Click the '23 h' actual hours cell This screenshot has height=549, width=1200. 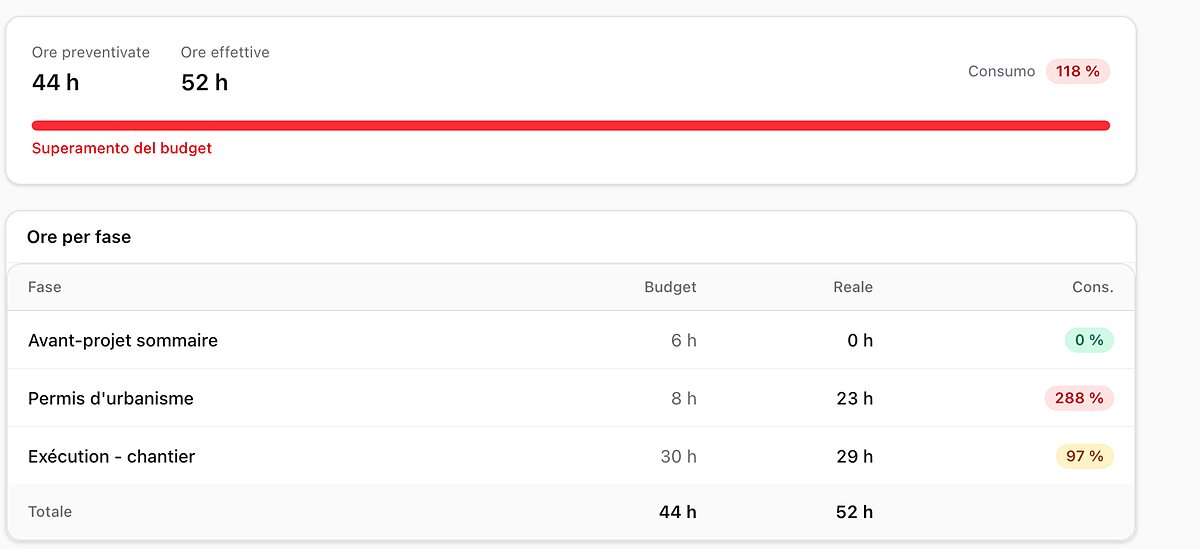click(855, 398)
